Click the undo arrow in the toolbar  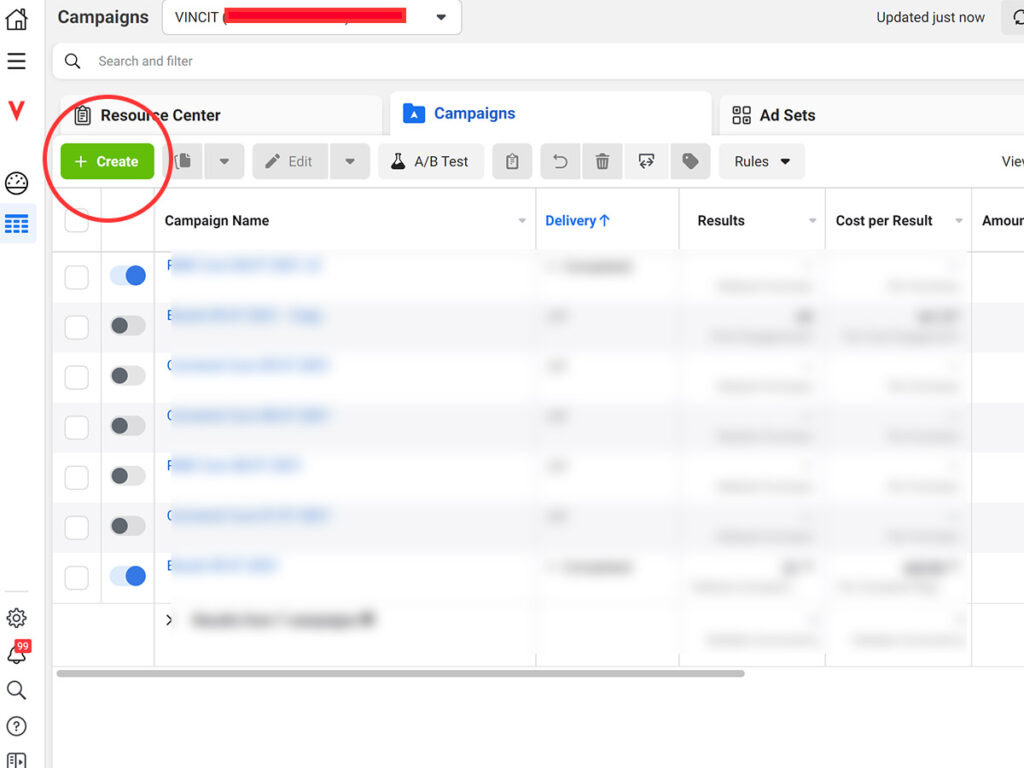(560, 160)
